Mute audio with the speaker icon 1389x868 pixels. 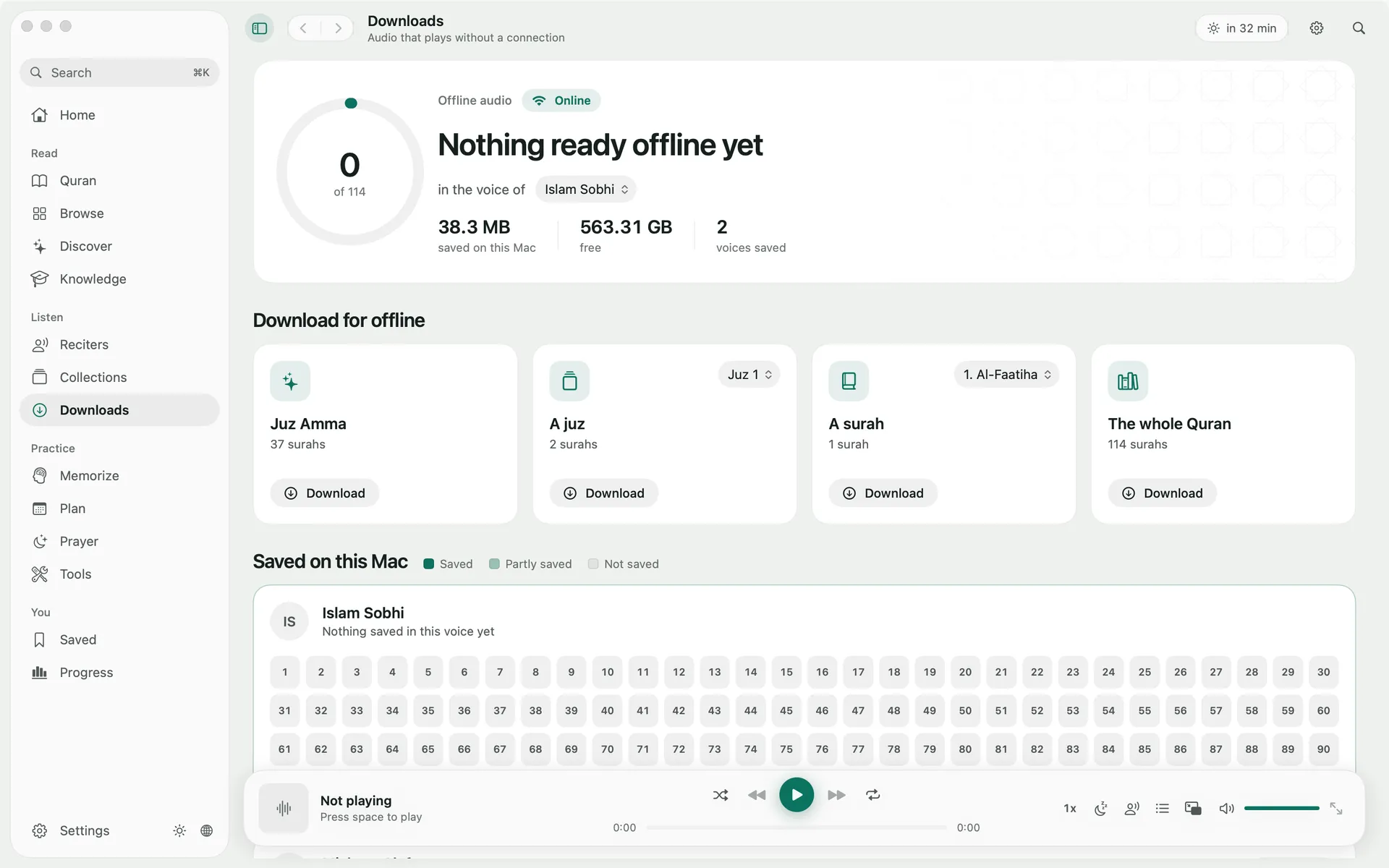click(1226, 809)
